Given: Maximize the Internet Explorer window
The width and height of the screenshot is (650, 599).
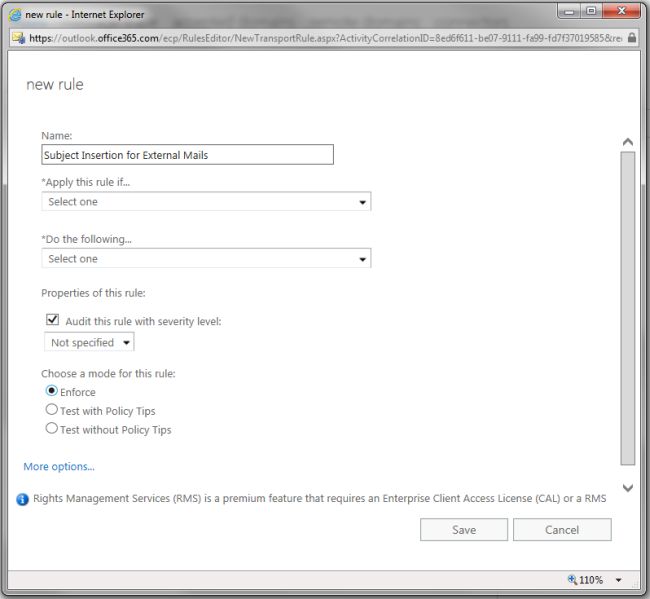Looking at the screenshot, I should [591, 12].
